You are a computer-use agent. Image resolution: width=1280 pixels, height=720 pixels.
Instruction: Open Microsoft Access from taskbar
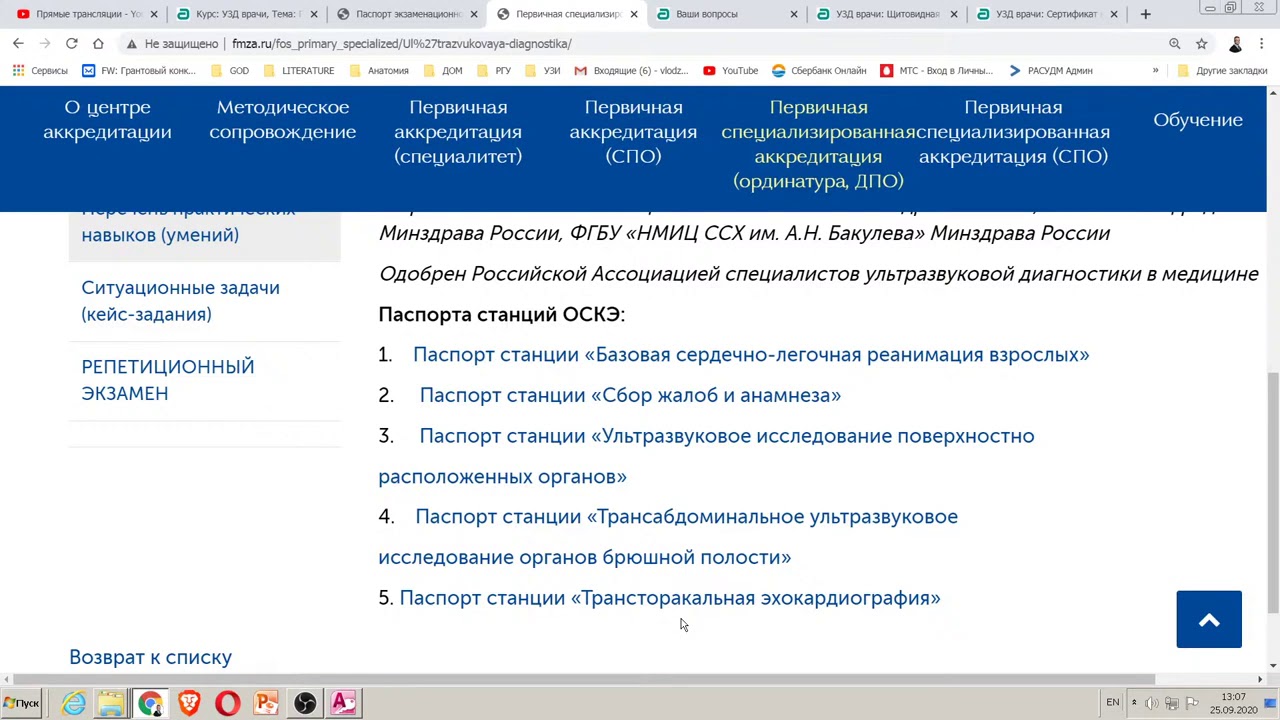[343, 703]
